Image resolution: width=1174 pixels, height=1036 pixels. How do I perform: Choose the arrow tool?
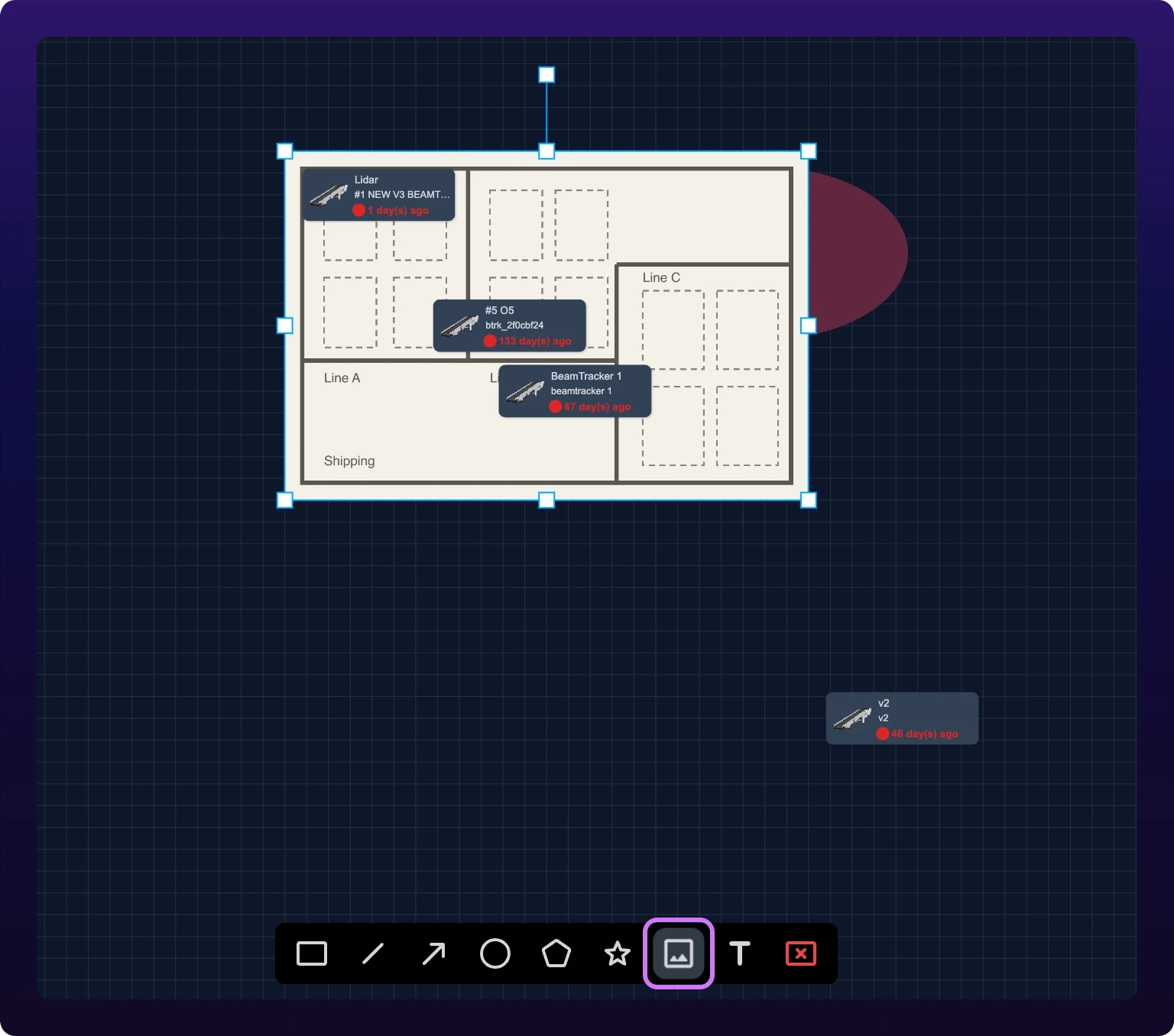click(434, 953)
